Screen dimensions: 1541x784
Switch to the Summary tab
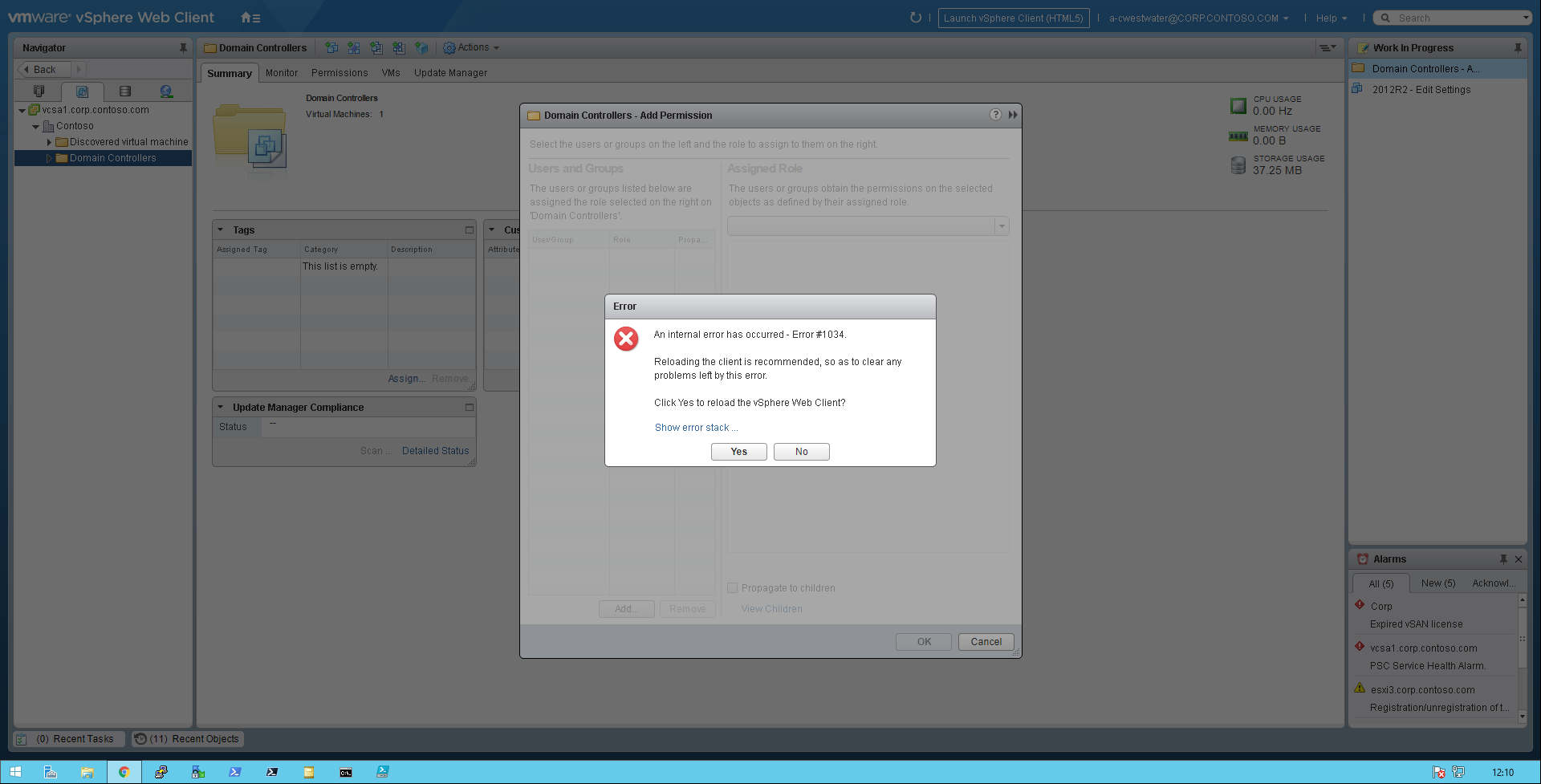click(230, 73)
